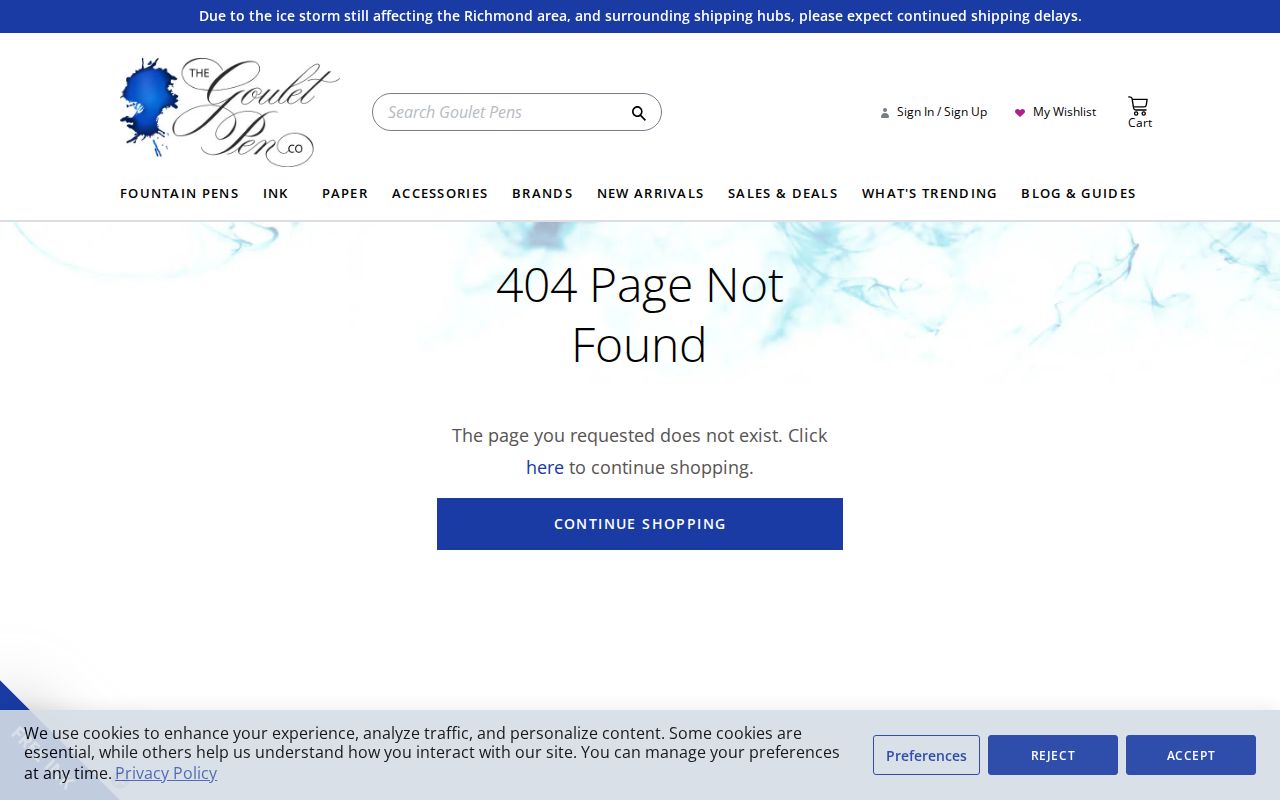Viewport: 1280px width, 800px height.
Task: Go to New Arrivals
Action: (x=650, y=193)
